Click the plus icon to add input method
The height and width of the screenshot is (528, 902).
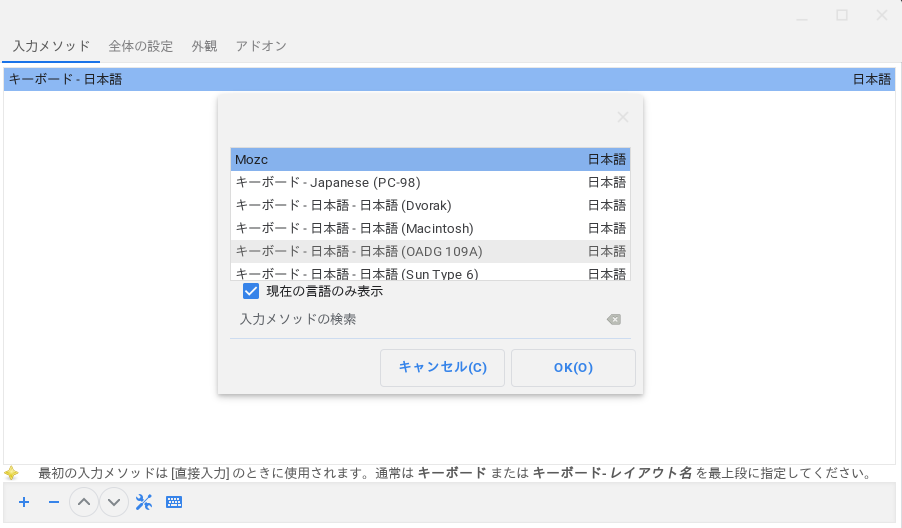24,502
